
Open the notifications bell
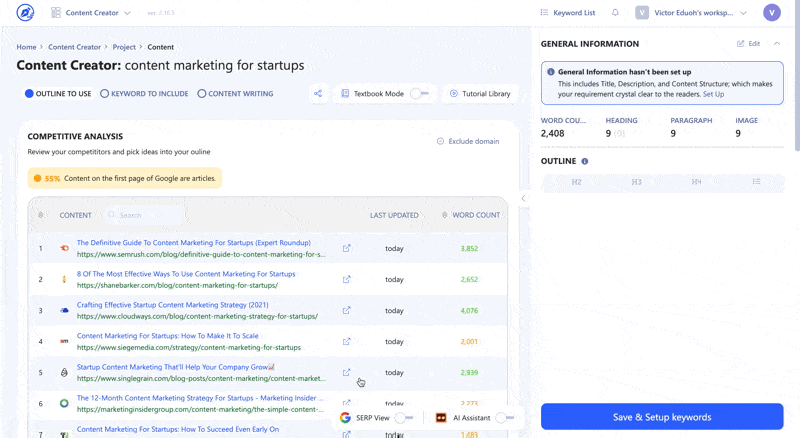615,12
